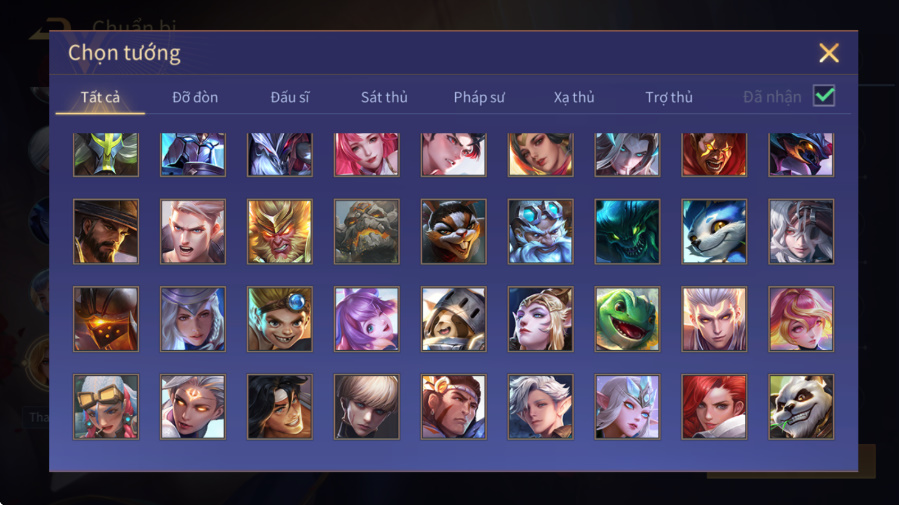Select the dwarf with goggles and white beard
The height and width of the screenshot is (505, 899).
(541, 232)
